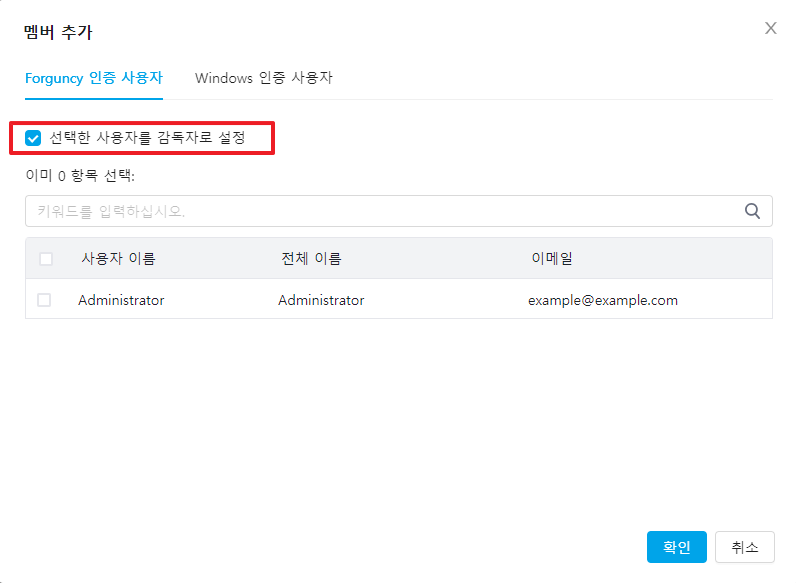This screenshot has width=796, height=583.
Task: Click the example@example.com email cell
Action: pos(602,300)
